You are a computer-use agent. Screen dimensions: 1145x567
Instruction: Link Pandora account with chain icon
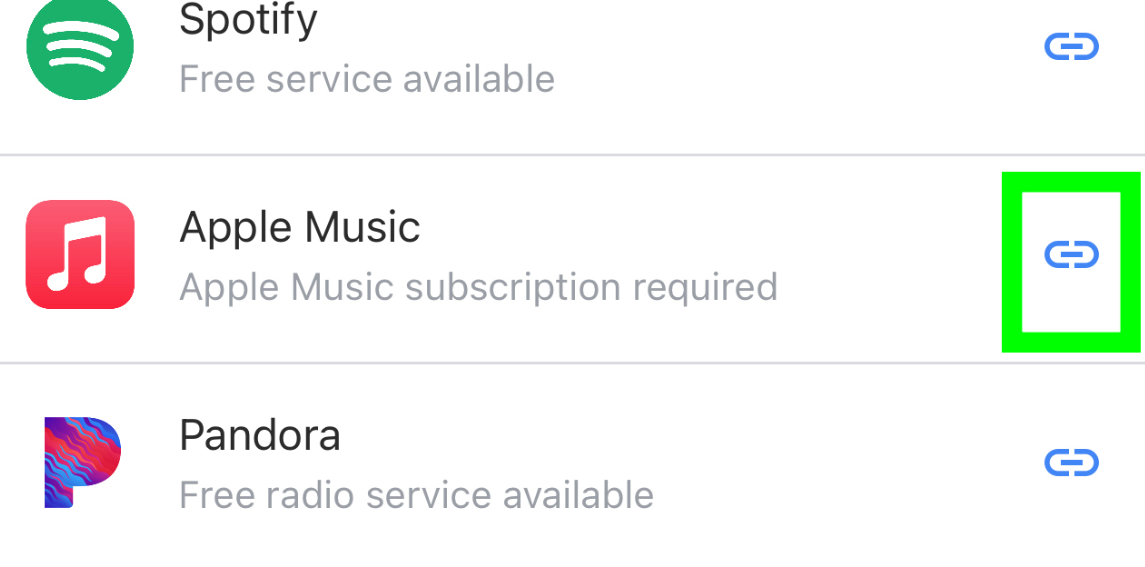[1071, 463]
